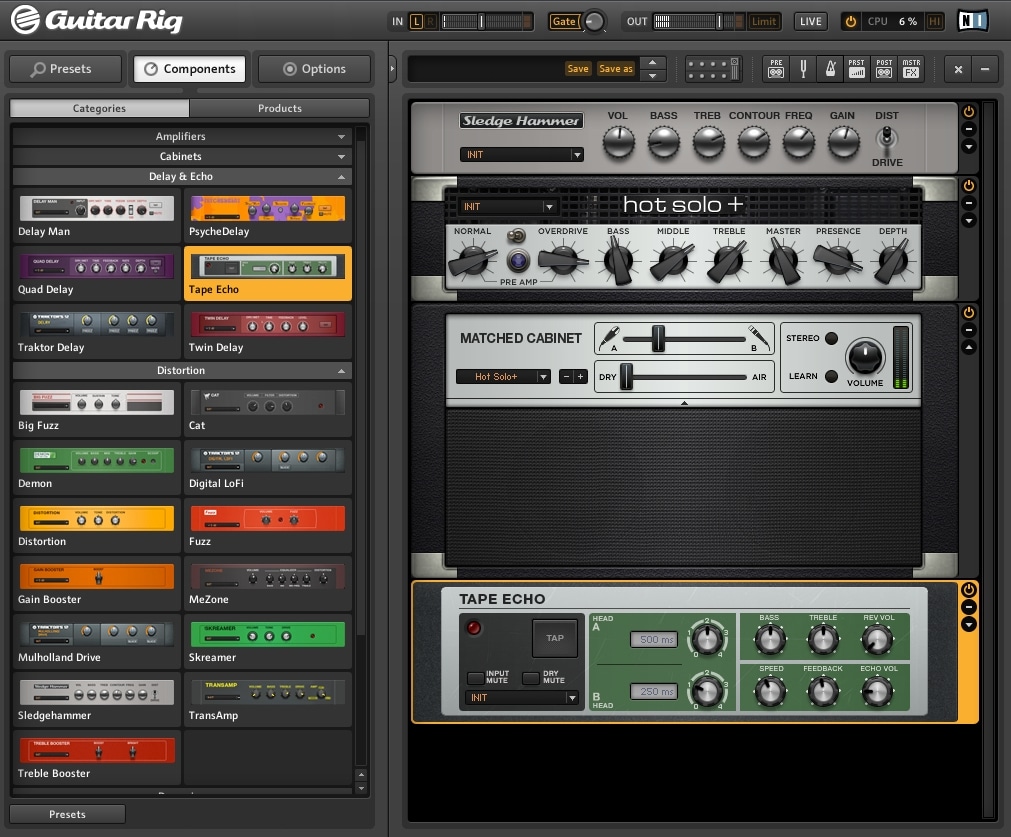The width and height of the screenshot is (1011, 837).
Task: Click the bottom Presets button
Action: (x=67, y=814)
